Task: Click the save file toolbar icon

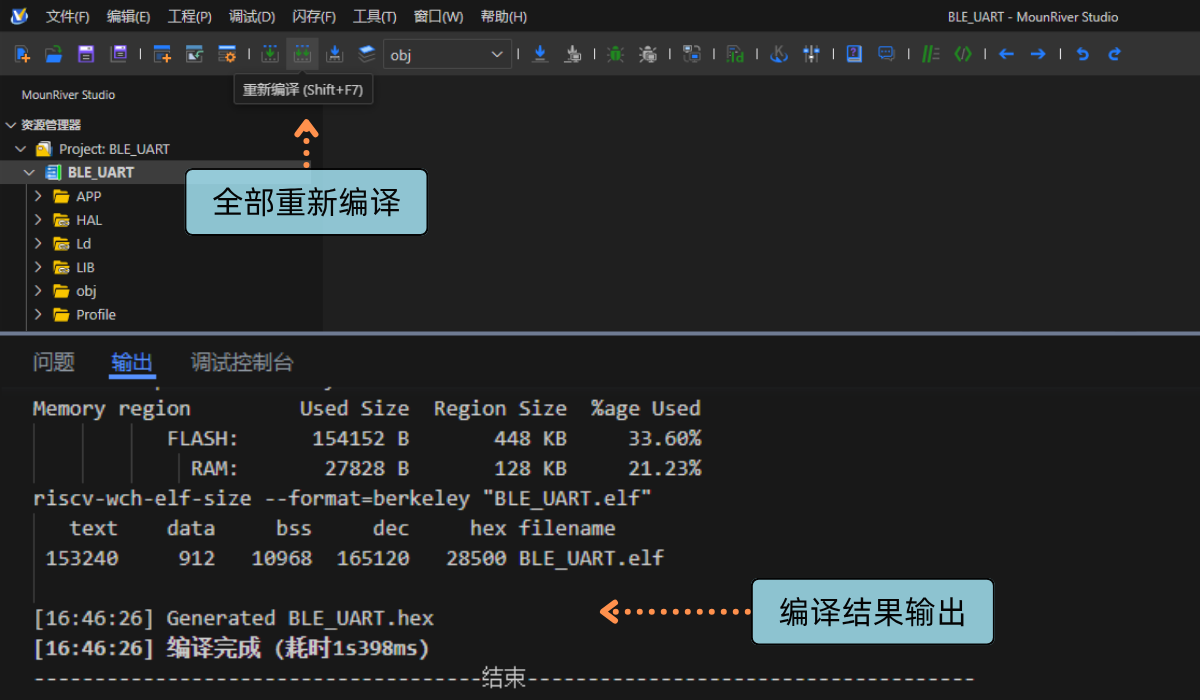Action: [86, 54]
